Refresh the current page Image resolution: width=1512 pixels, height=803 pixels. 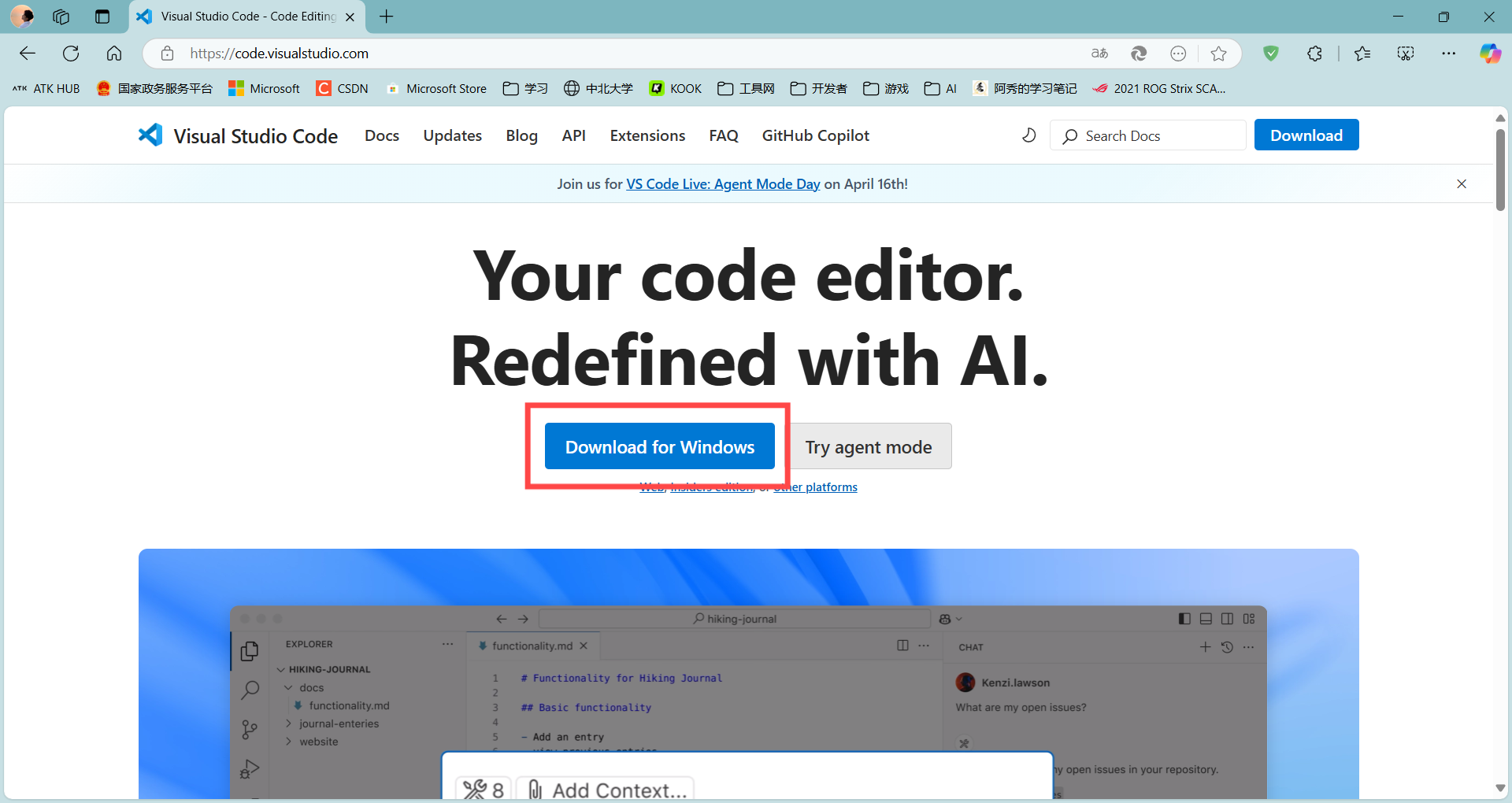pos(70,54)
